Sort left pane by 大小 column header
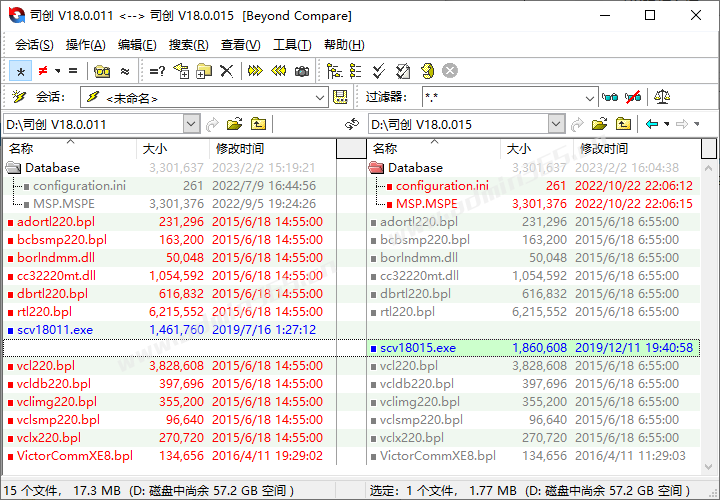Image resolution: width=720 pixels, height=500 pixels. click(173, 149)
